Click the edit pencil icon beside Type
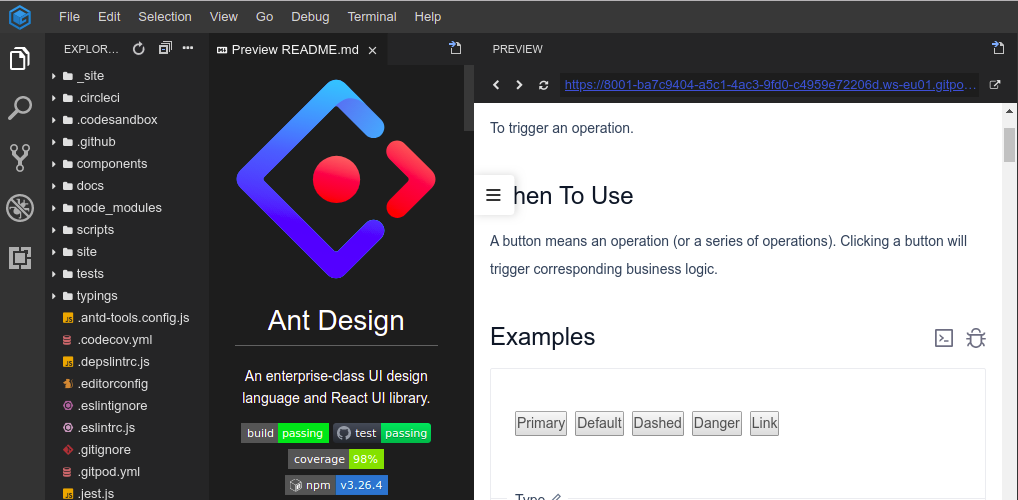The image size is (1018, 500). click(556, 497)
